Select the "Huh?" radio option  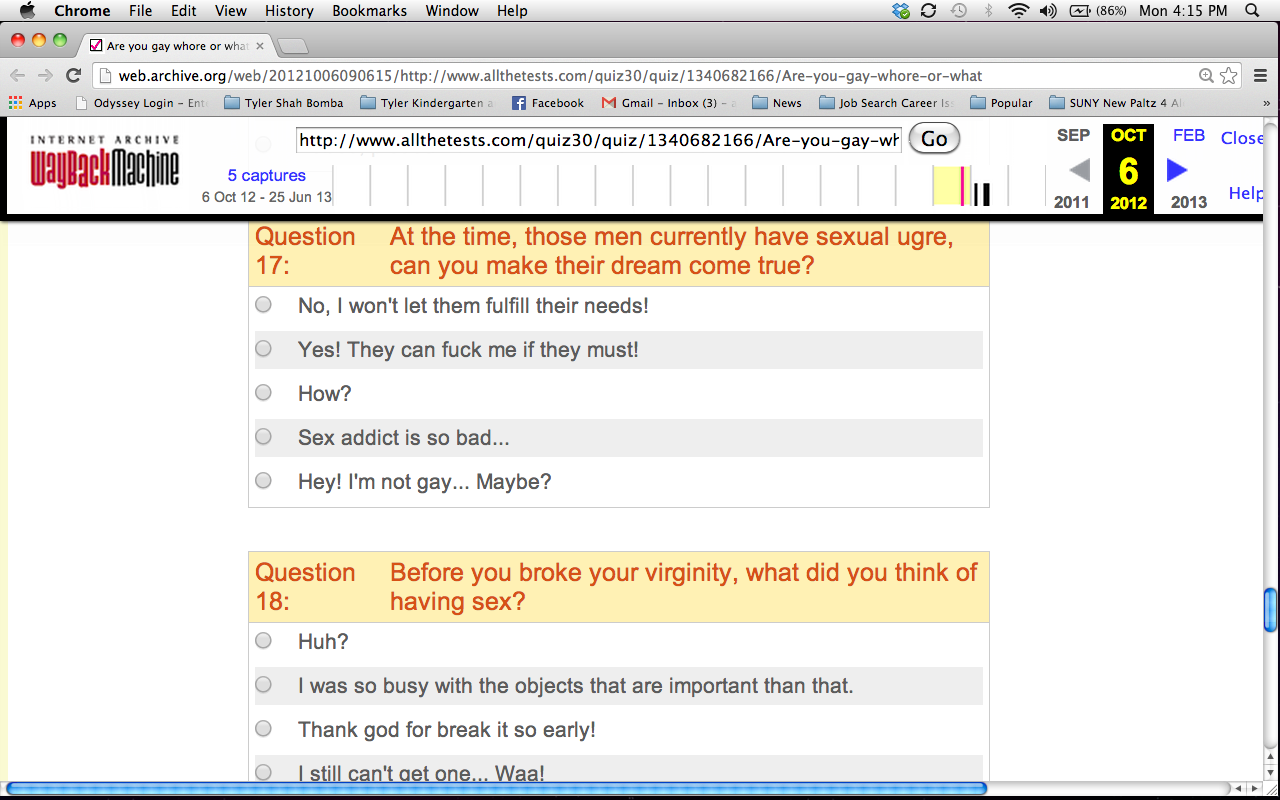tap(263, 641)
